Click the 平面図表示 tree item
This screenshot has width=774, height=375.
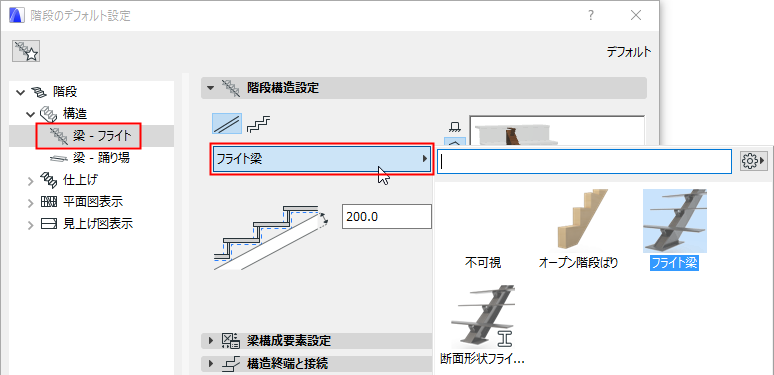coord(93,202)
